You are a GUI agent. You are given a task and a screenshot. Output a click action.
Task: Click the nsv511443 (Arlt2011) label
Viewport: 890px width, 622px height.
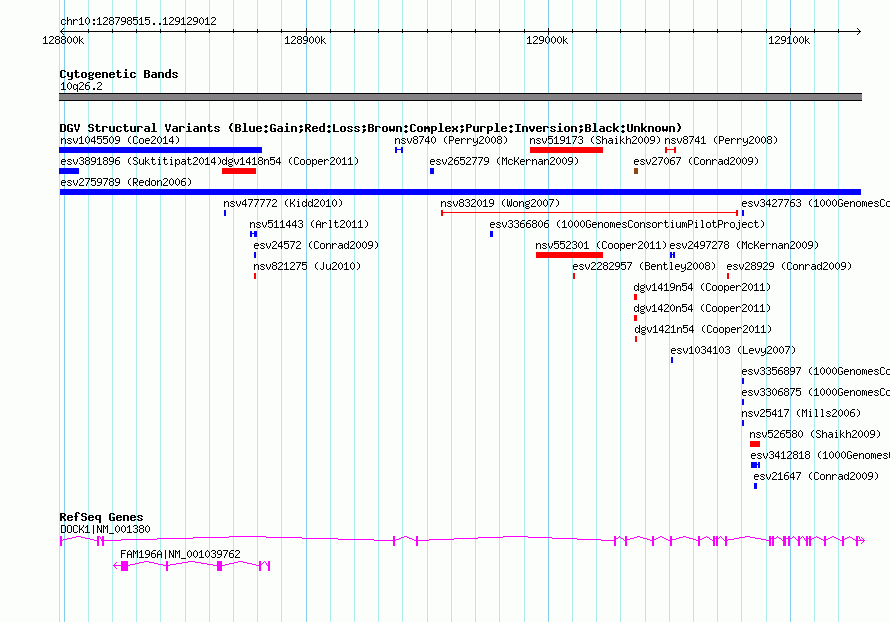click(x=309, y=224)
